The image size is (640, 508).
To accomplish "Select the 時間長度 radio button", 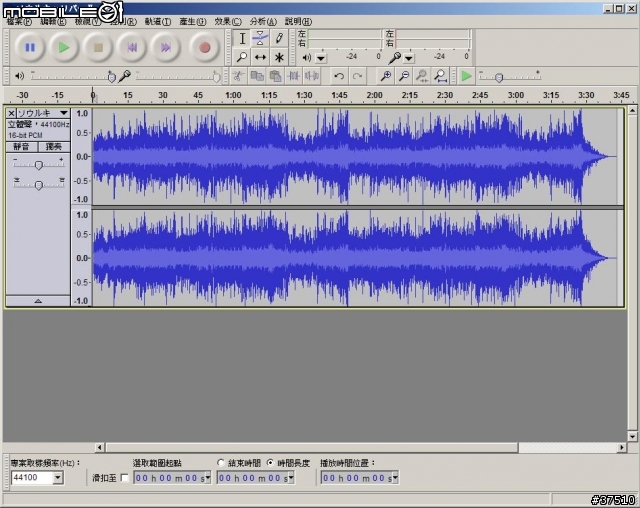I will click(270, 463).
